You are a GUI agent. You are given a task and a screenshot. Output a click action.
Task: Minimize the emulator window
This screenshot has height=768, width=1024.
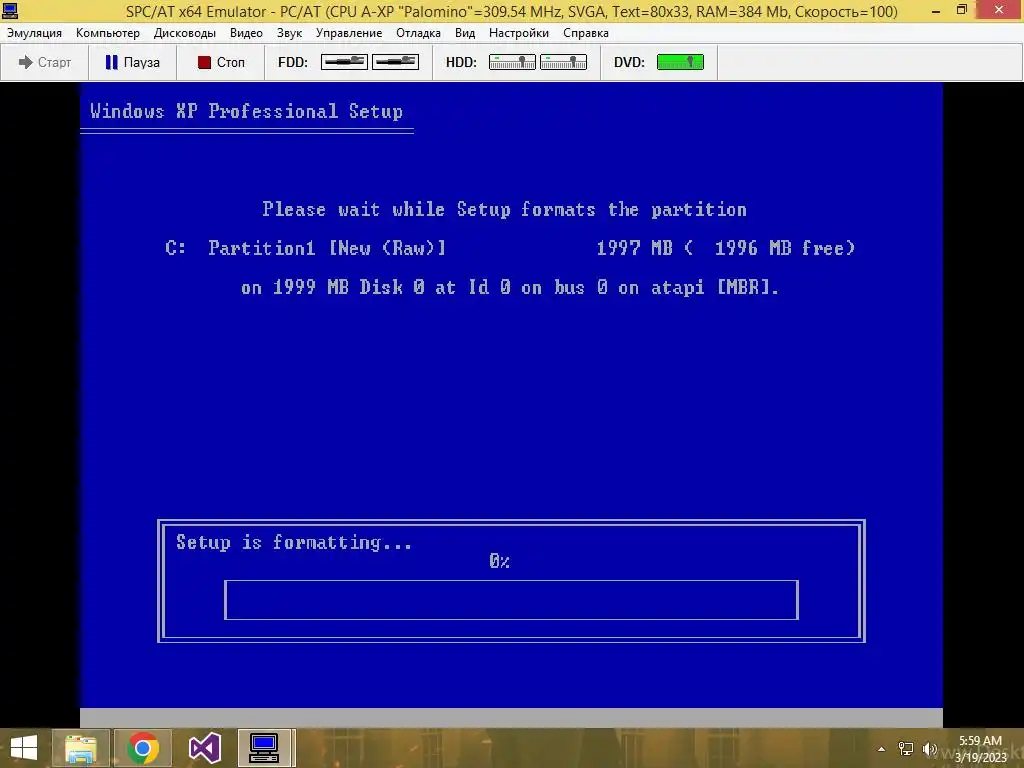click(936, 10)
